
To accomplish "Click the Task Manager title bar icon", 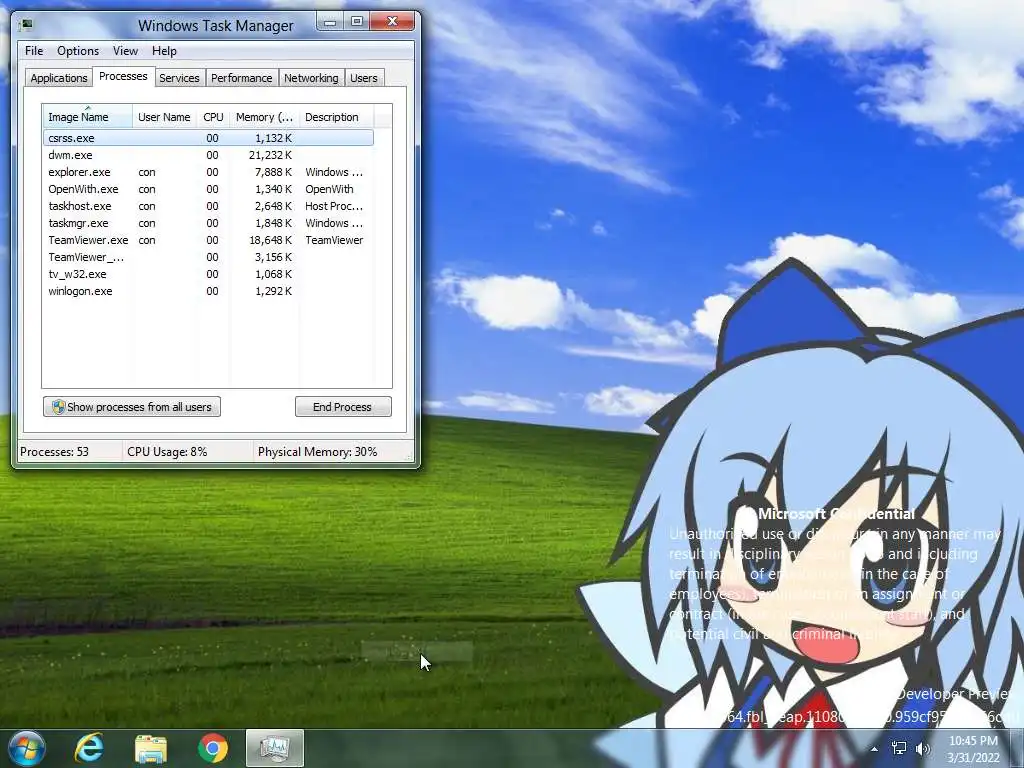I will pyautogui.click(x=25, y=25).
